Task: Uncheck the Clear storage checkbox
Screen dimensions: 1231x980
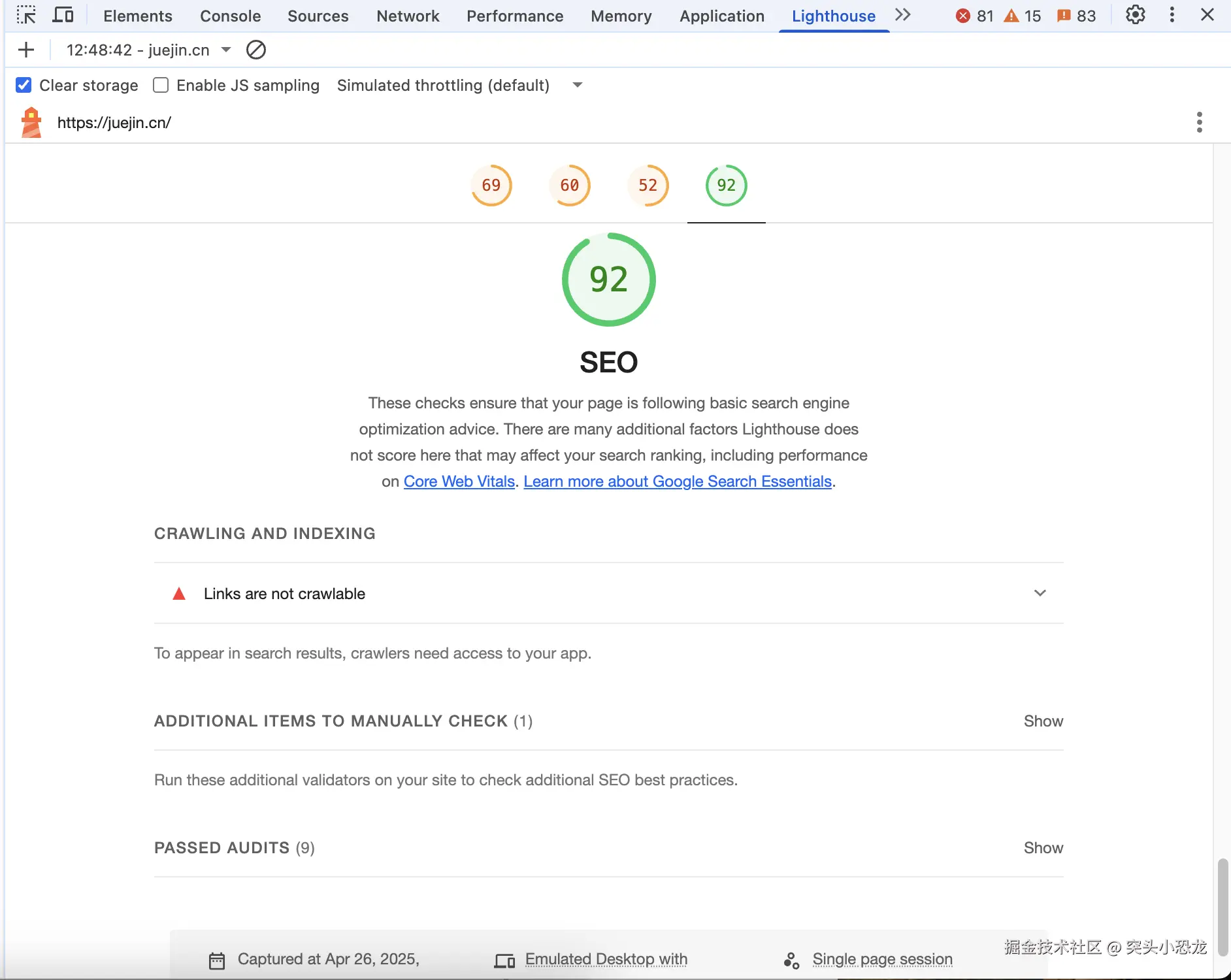Action: click(24, 85)
